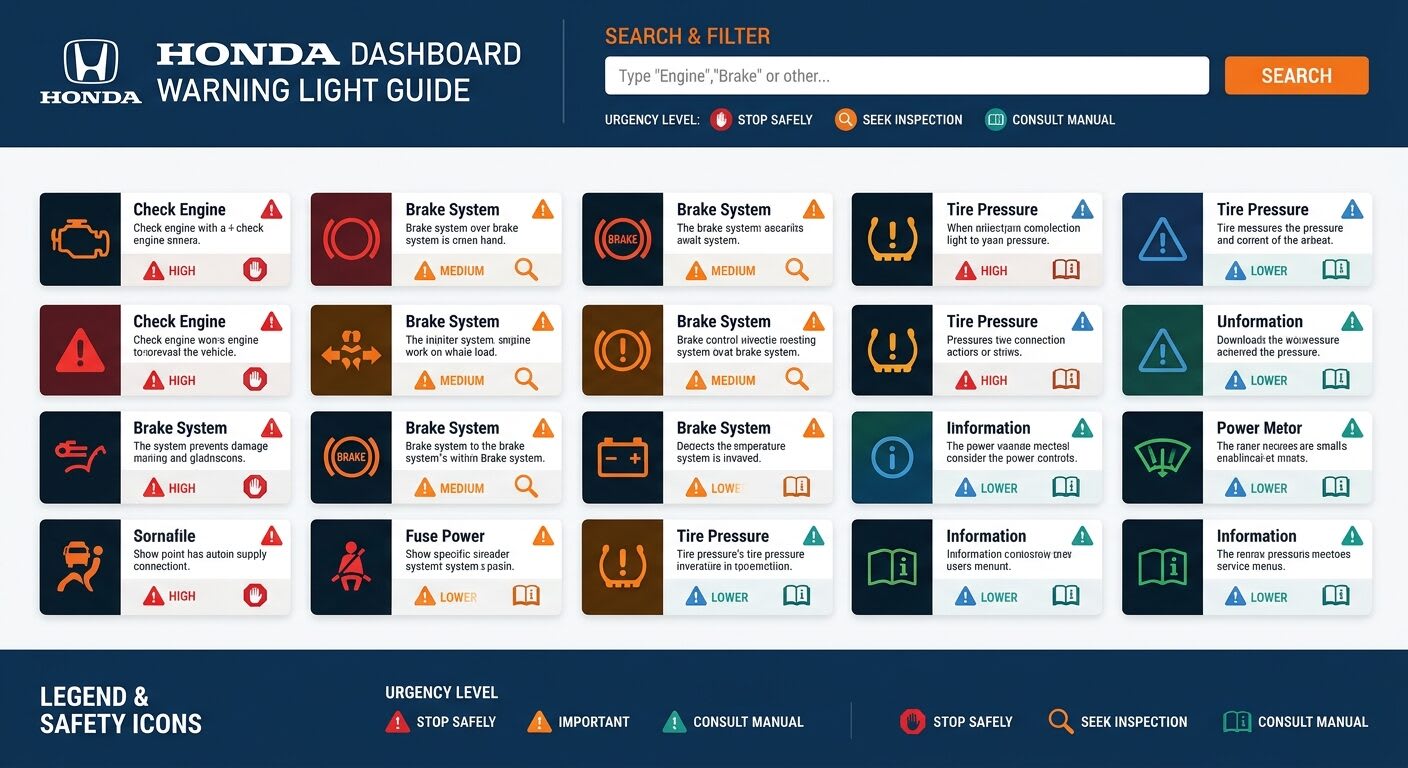Viewport: 1408px width, 768px height.
Task: Open the book icon on the Unformation card
Action: (x=1336, y=380)
